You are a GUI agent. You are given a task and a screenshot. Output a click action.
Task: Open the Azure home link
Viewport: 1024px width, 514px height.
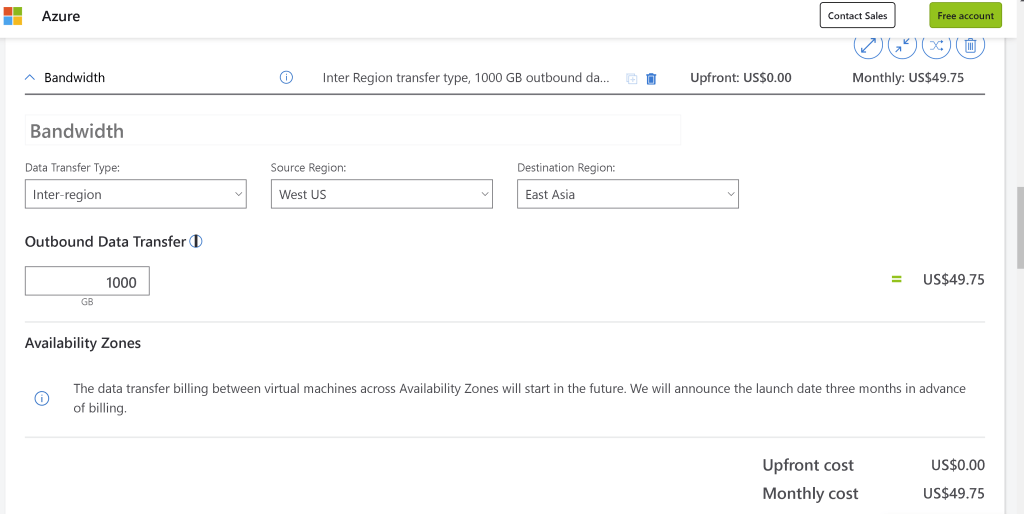pyautogui.click(x=61, y=16)
